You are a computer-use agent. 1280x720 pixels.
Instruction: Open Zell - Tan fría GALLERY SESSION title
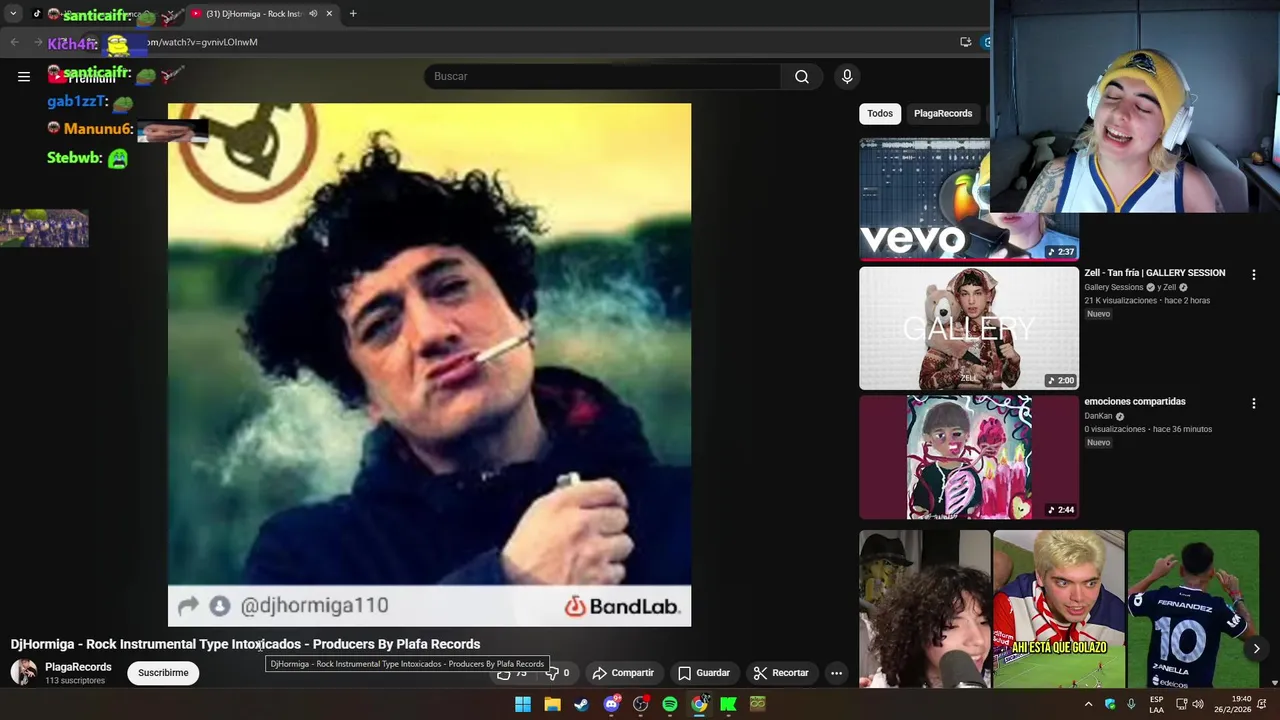(x=1154, y=273)
